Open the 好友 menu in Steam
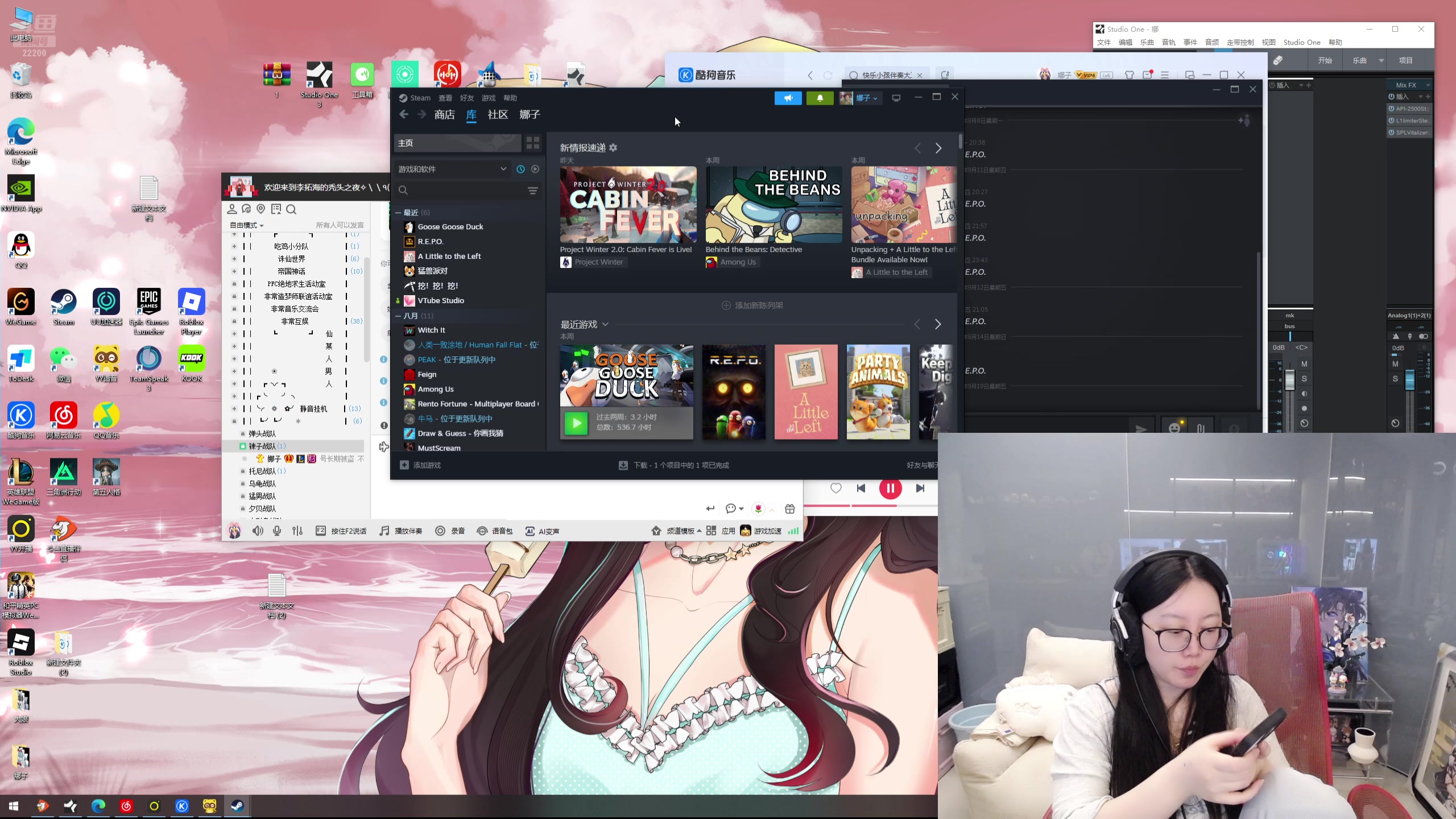 coord(467,98)
